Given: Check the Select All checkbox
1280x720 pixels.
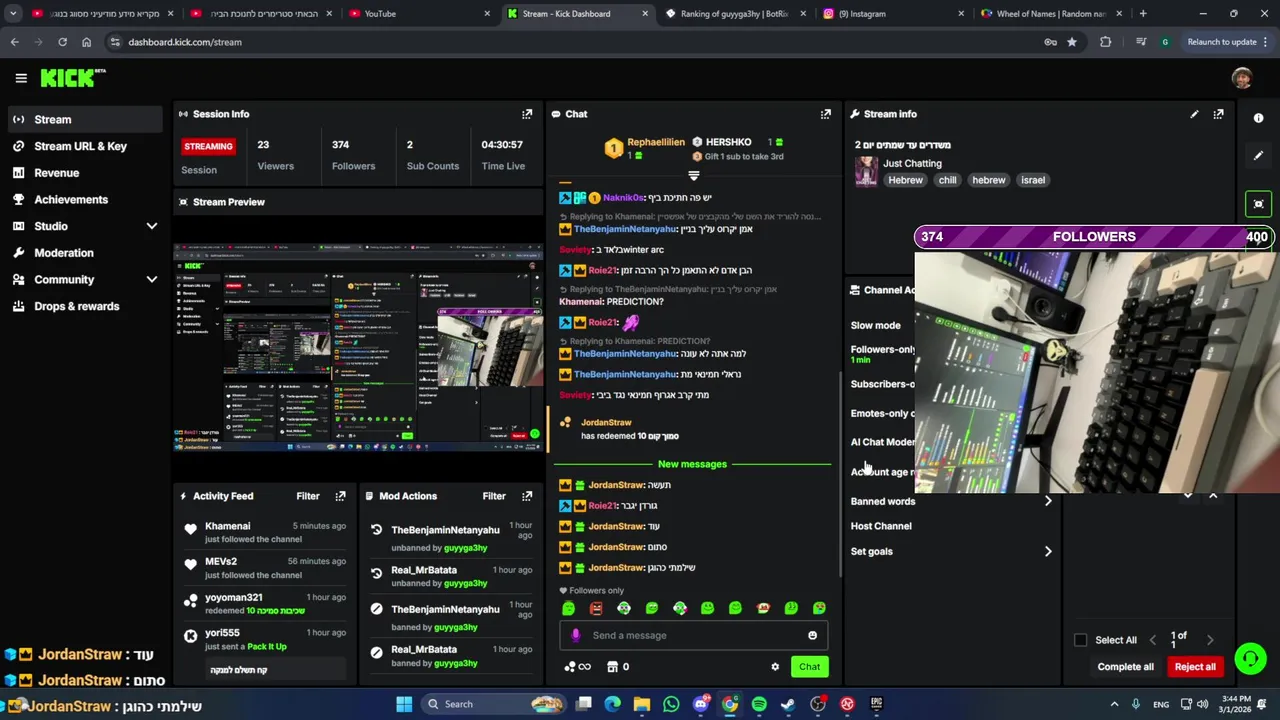Looking at the screenshot, I should tap(1080, 640).
